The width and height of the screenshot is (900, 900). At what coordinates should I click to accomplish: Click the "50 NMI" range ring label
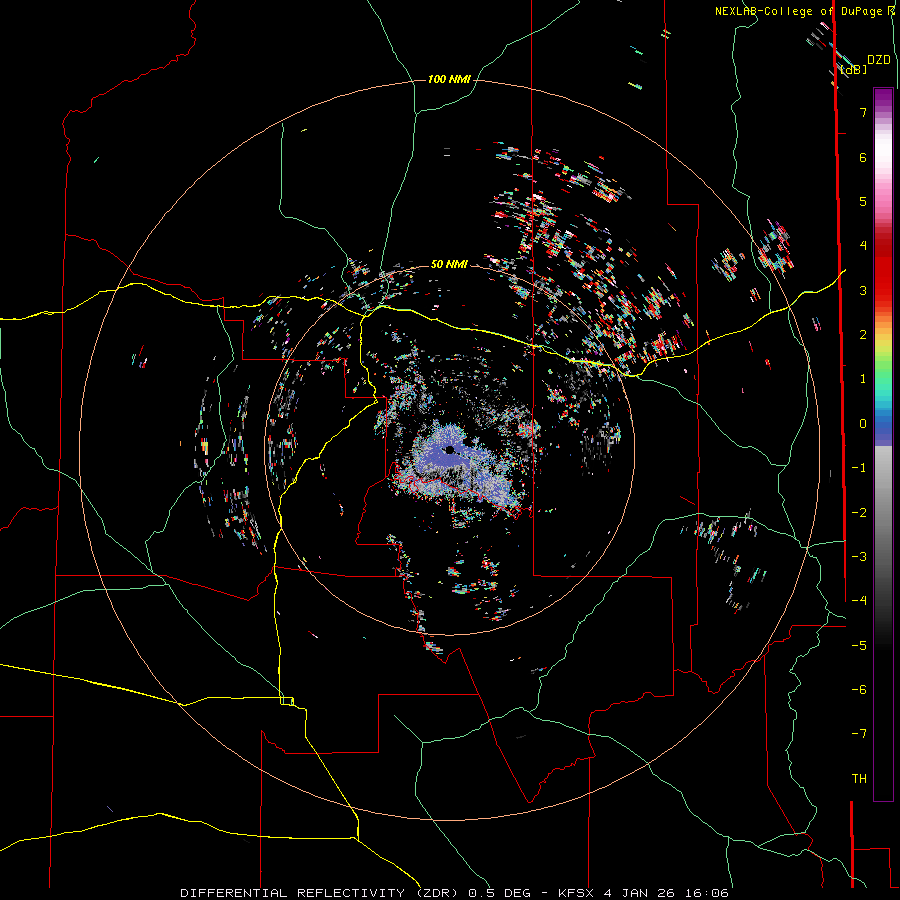[449, 264]
